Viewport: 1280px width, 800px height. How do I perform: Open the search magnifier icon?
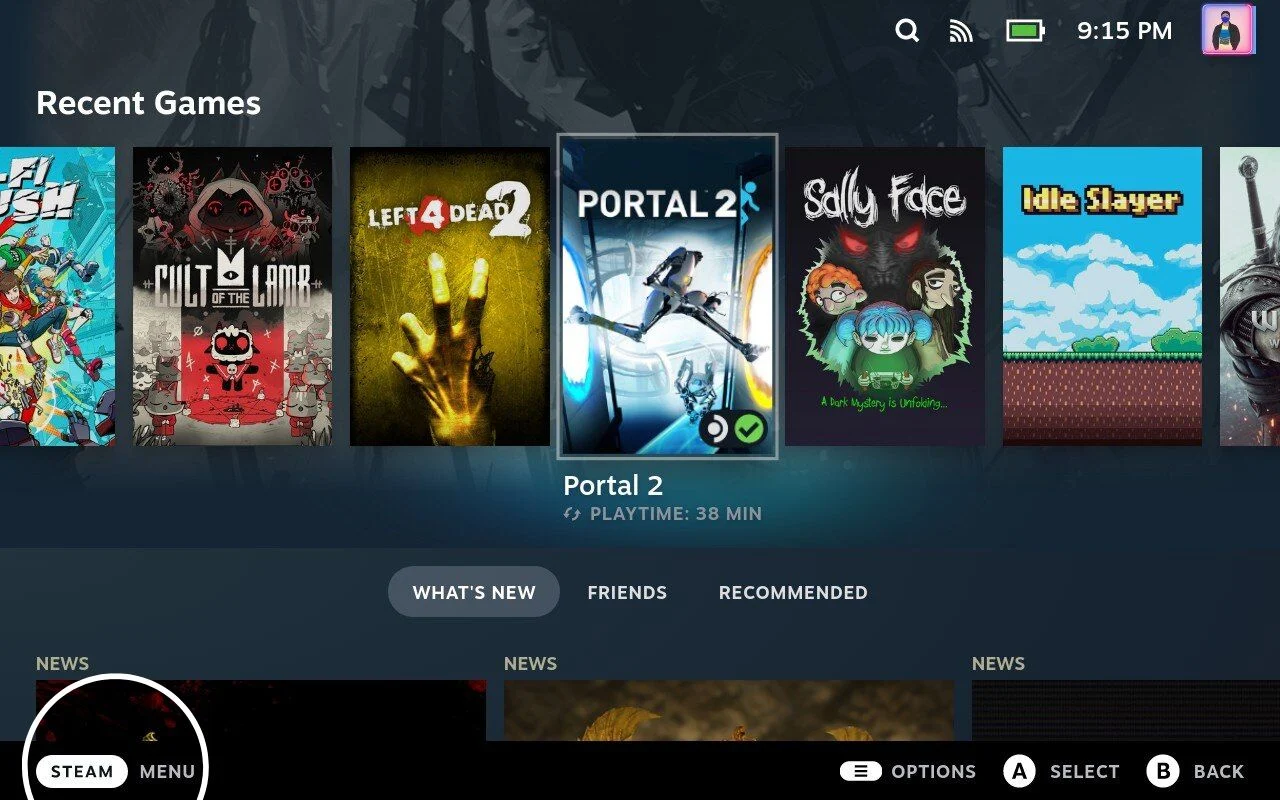click(x=907, y=31)
